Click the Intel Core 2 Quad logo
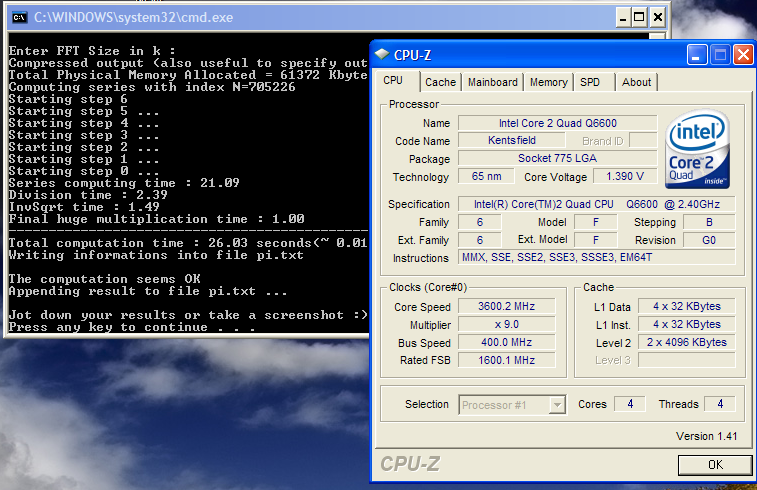757x490 pixels. (697, 149)
